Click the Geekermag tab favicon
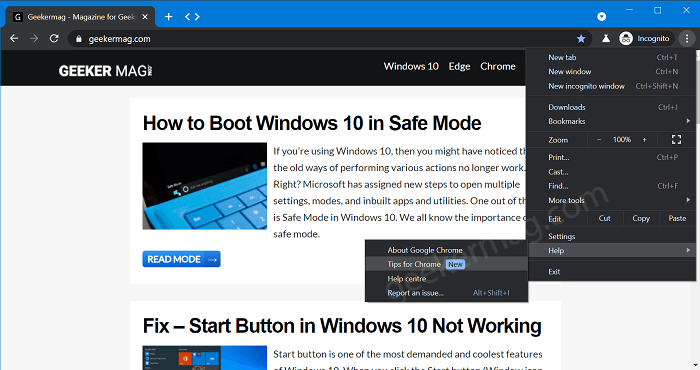The image size is (700, 370). (17, 17)
